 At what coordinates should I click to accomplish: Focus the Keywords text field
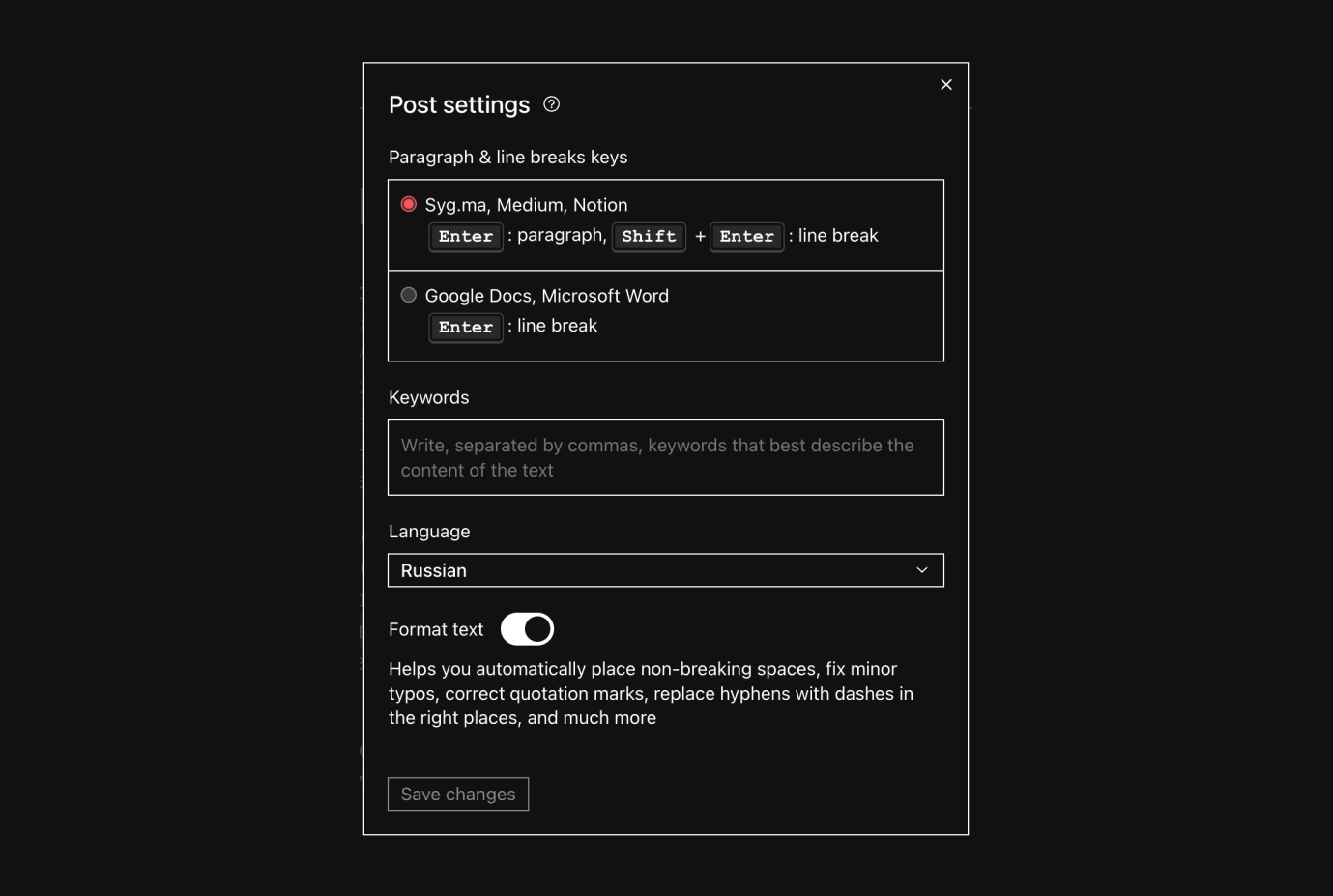666,457
